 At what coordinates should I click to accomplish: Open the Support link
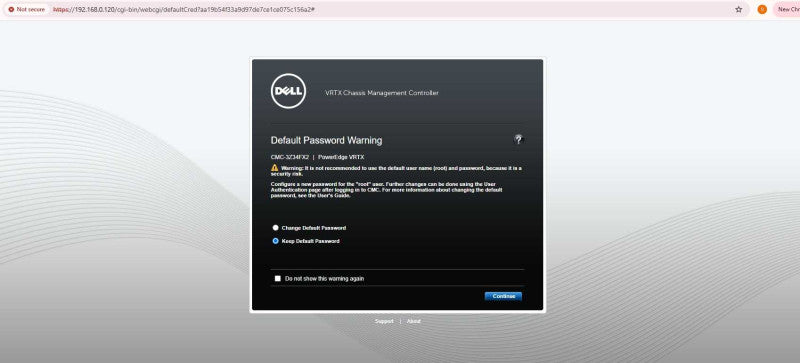(384, 321)
